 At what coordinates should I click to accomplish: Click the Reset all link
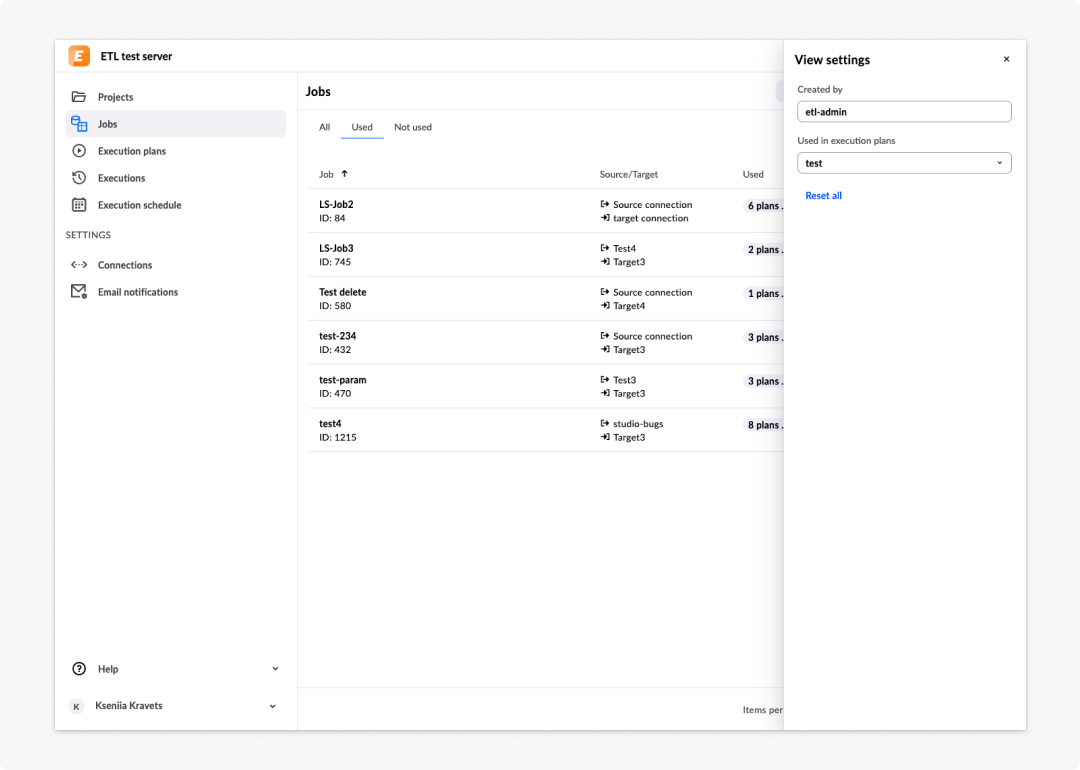pyautogui.click(x=823, y=196)
